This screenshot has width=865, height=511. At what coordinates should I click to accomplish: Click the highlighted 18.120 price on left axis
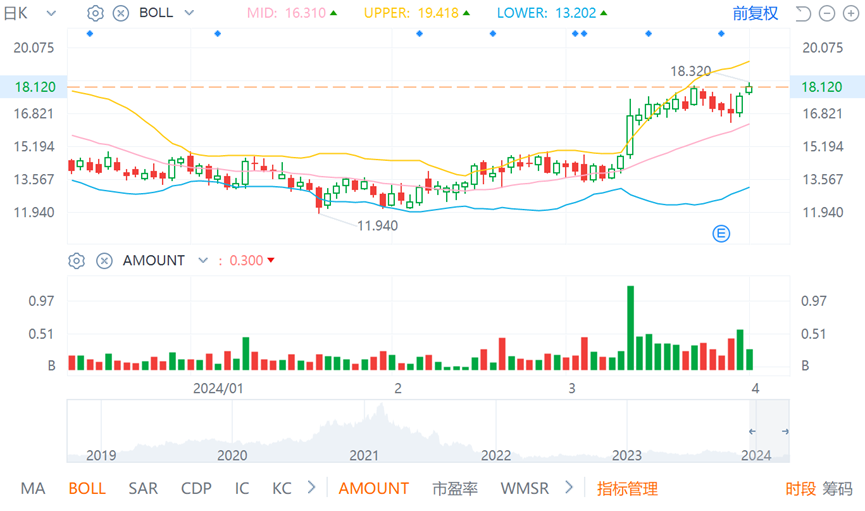pos(35,87)
